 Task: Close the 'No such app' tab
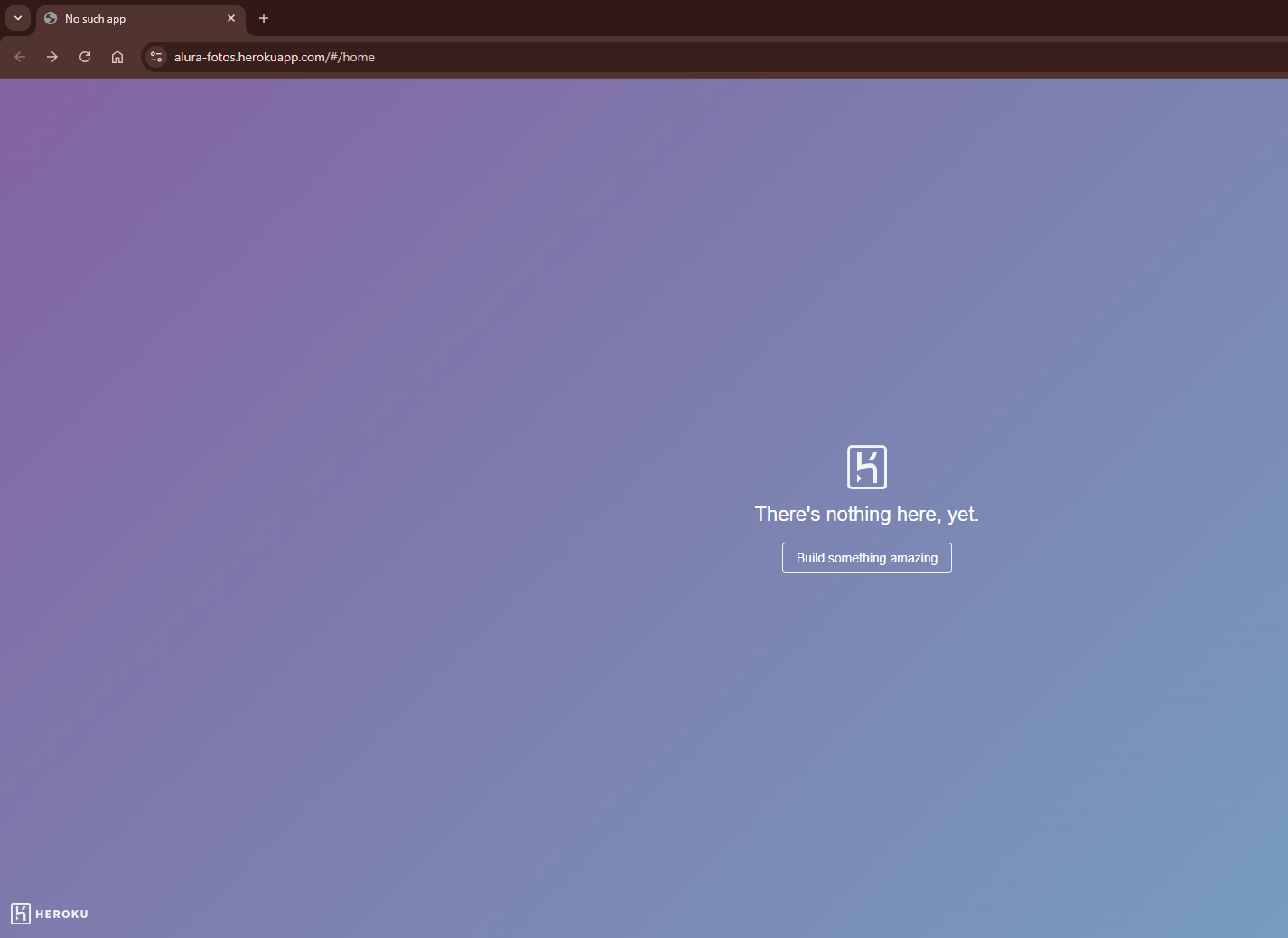coord(231,18)
